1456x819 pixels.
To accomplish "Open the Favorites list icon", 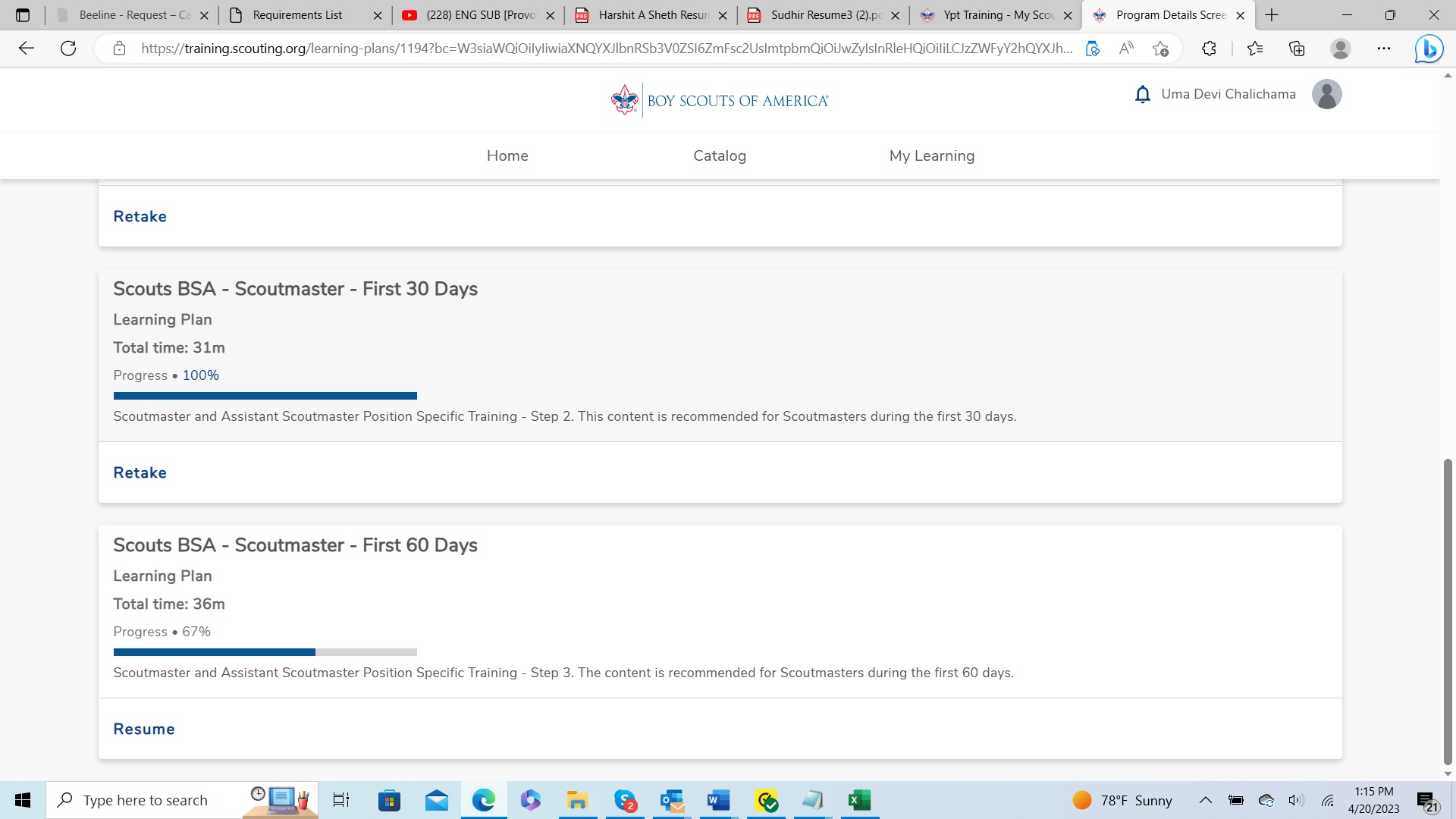I will click(x=1255, y=49).
